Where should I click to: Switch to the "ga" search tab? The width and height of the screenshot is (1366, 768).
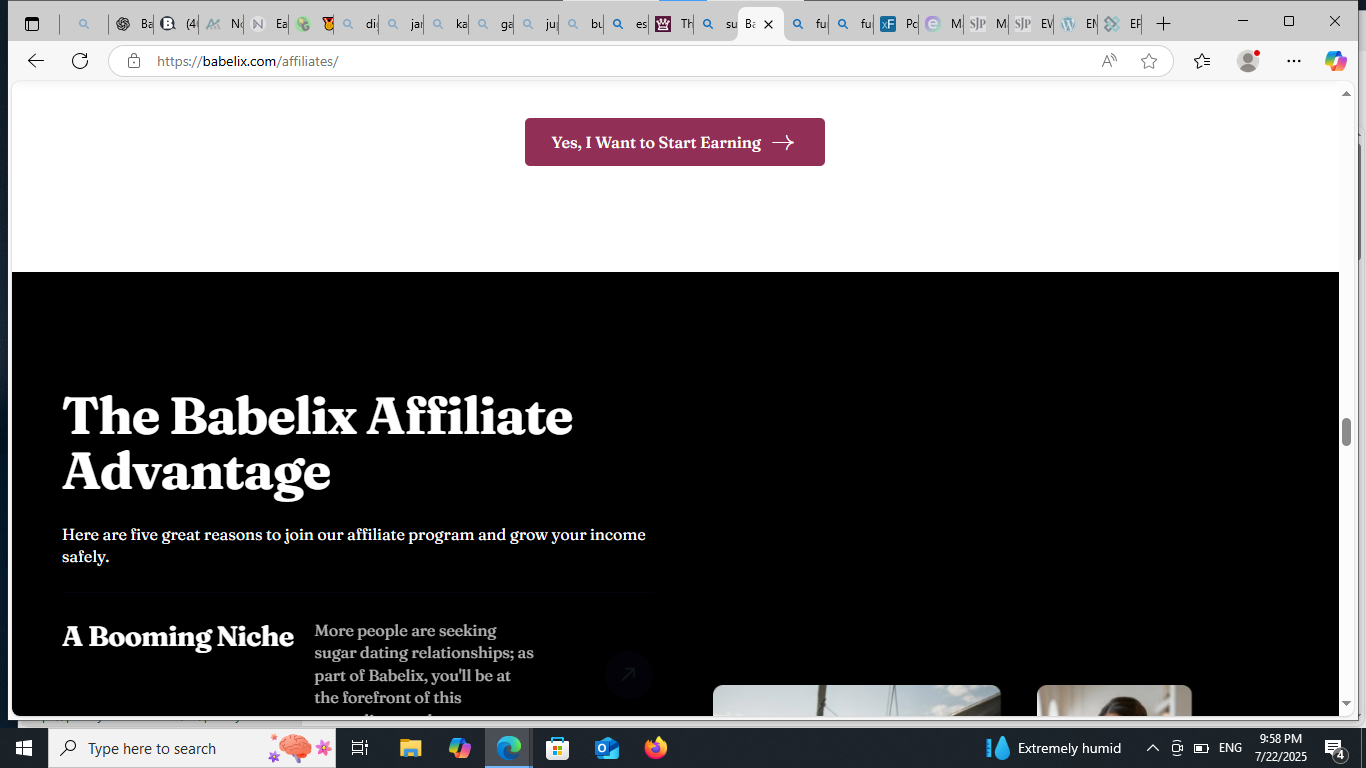(x=494, y=24)
